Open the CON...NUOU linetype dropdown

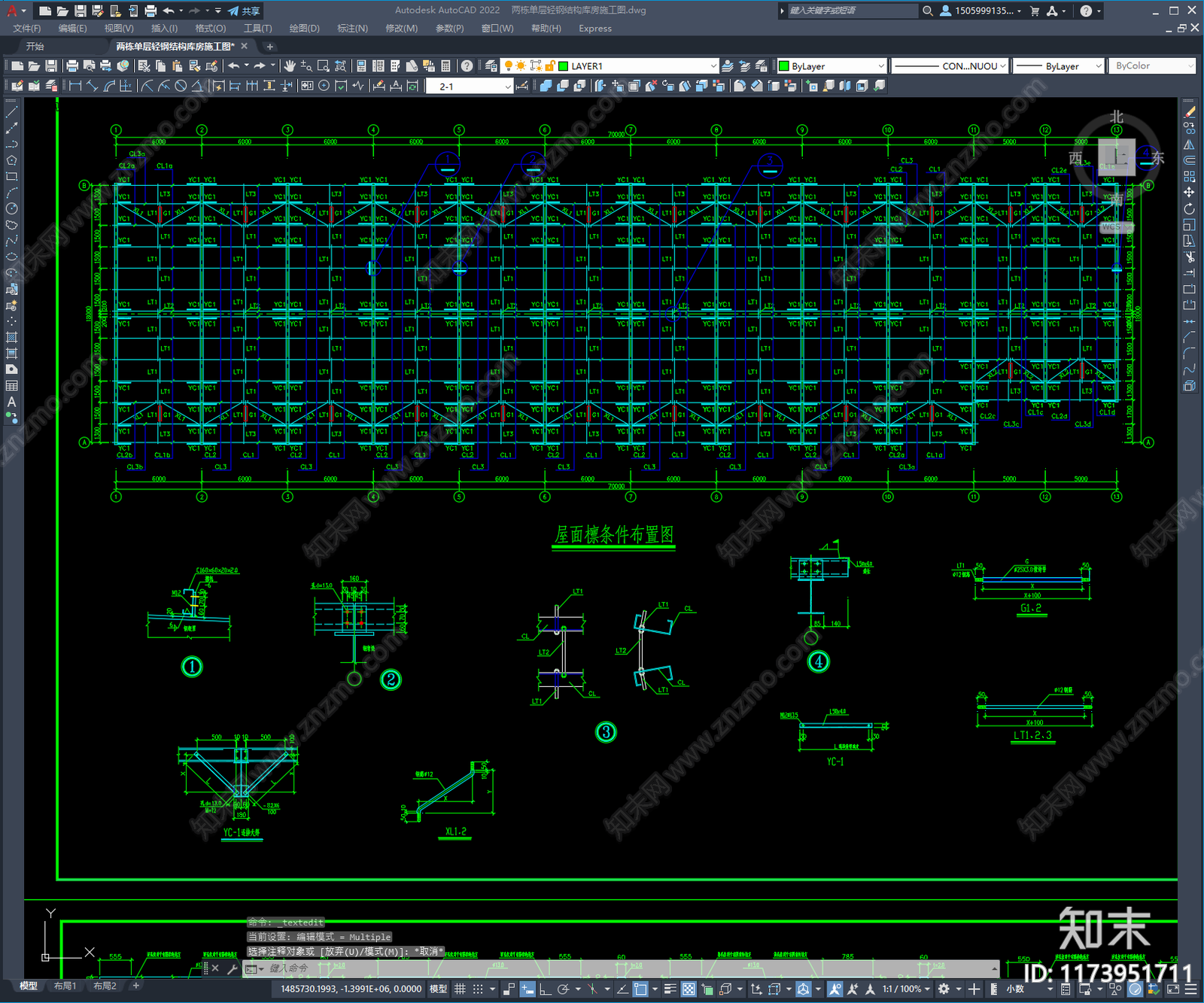(950, 66)
